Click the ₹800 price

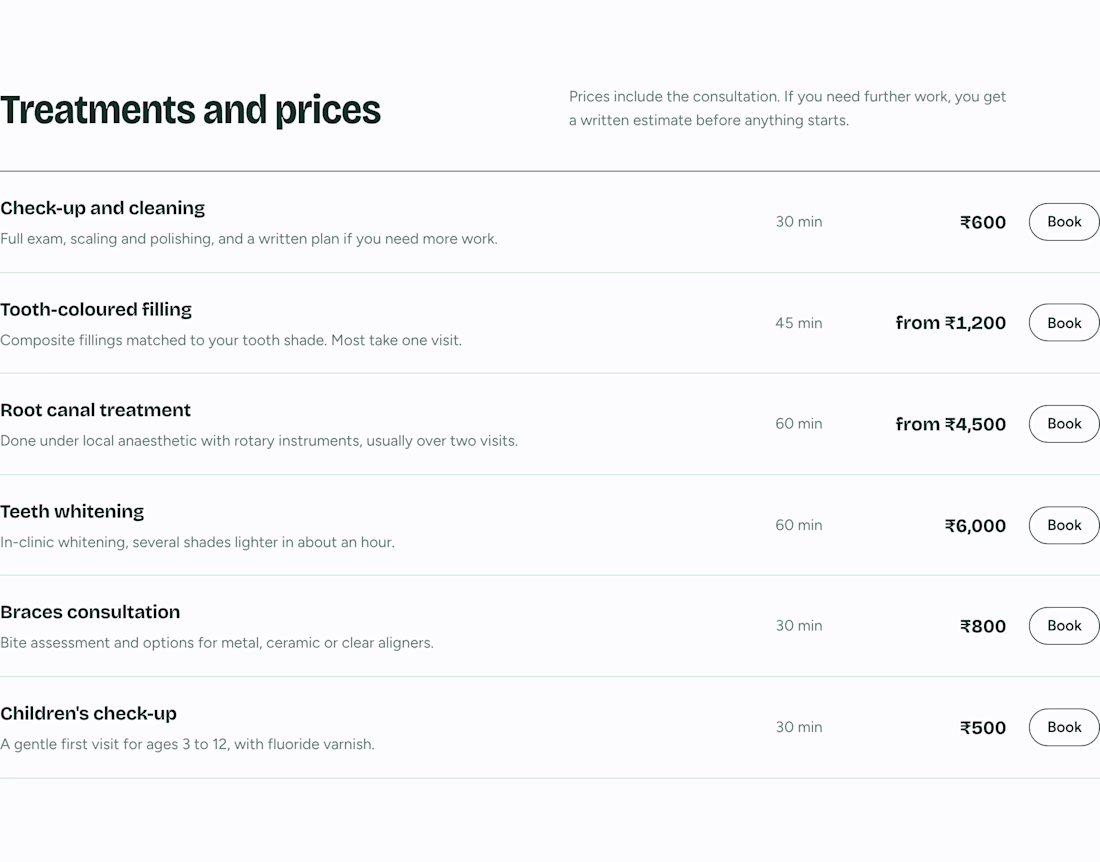[983, 626]
